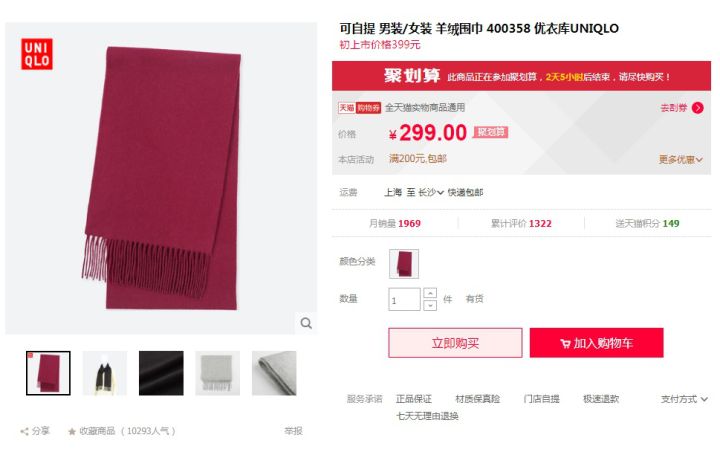Expand the 更多优惠 dropdown

click(681, 159)
